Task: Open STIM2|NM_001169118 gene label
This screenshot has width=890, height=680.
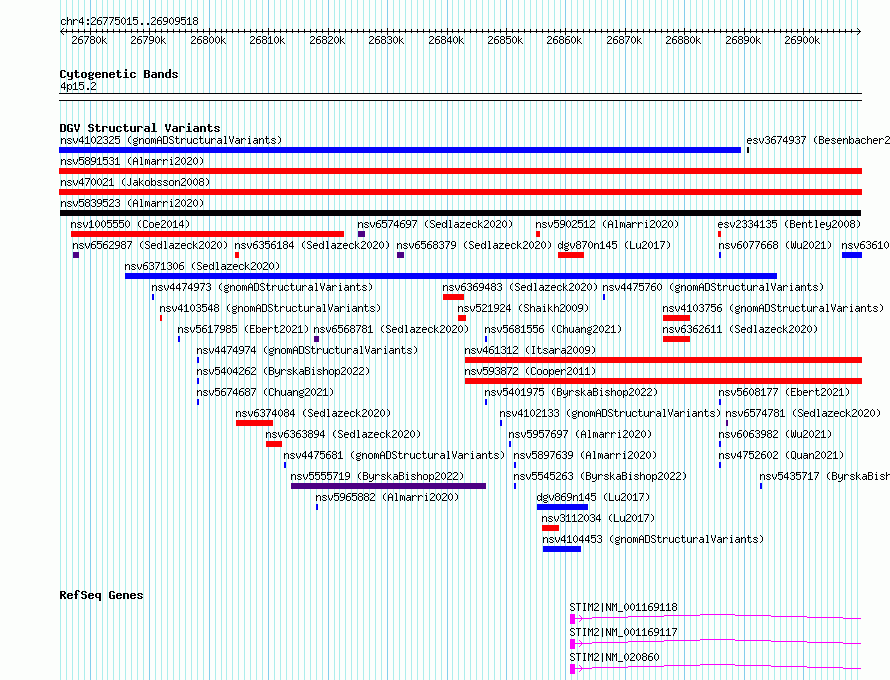Action: (623, 607)
